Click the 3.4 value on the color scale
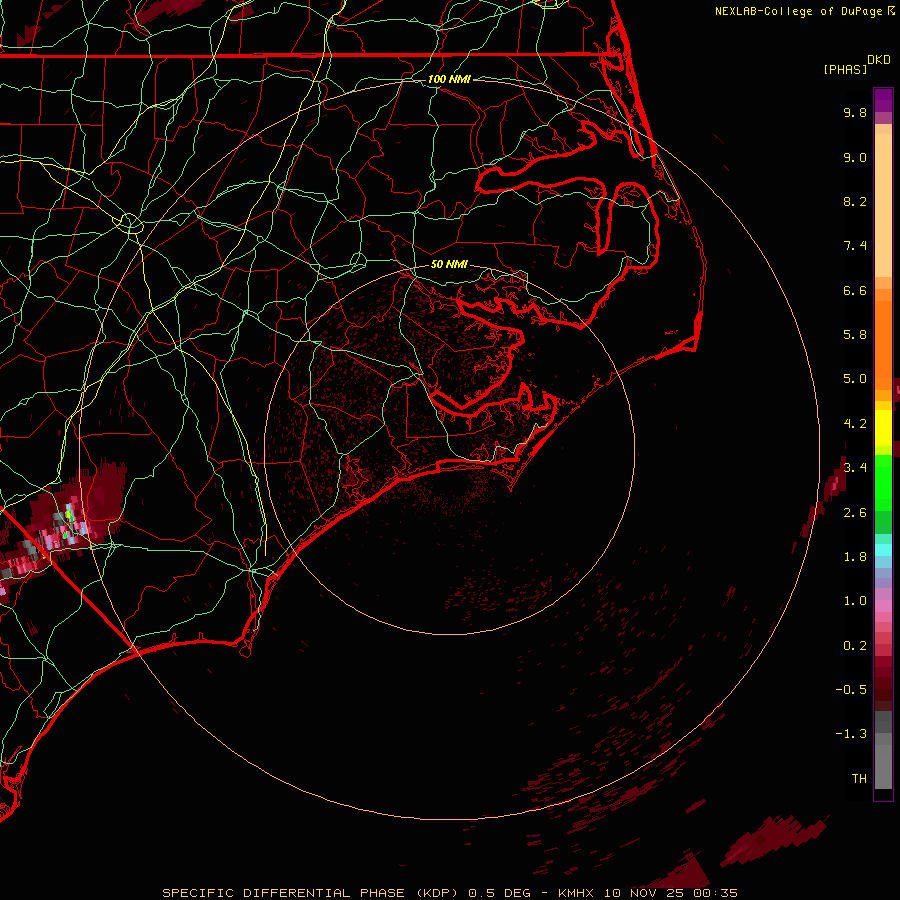 [855, 468]
